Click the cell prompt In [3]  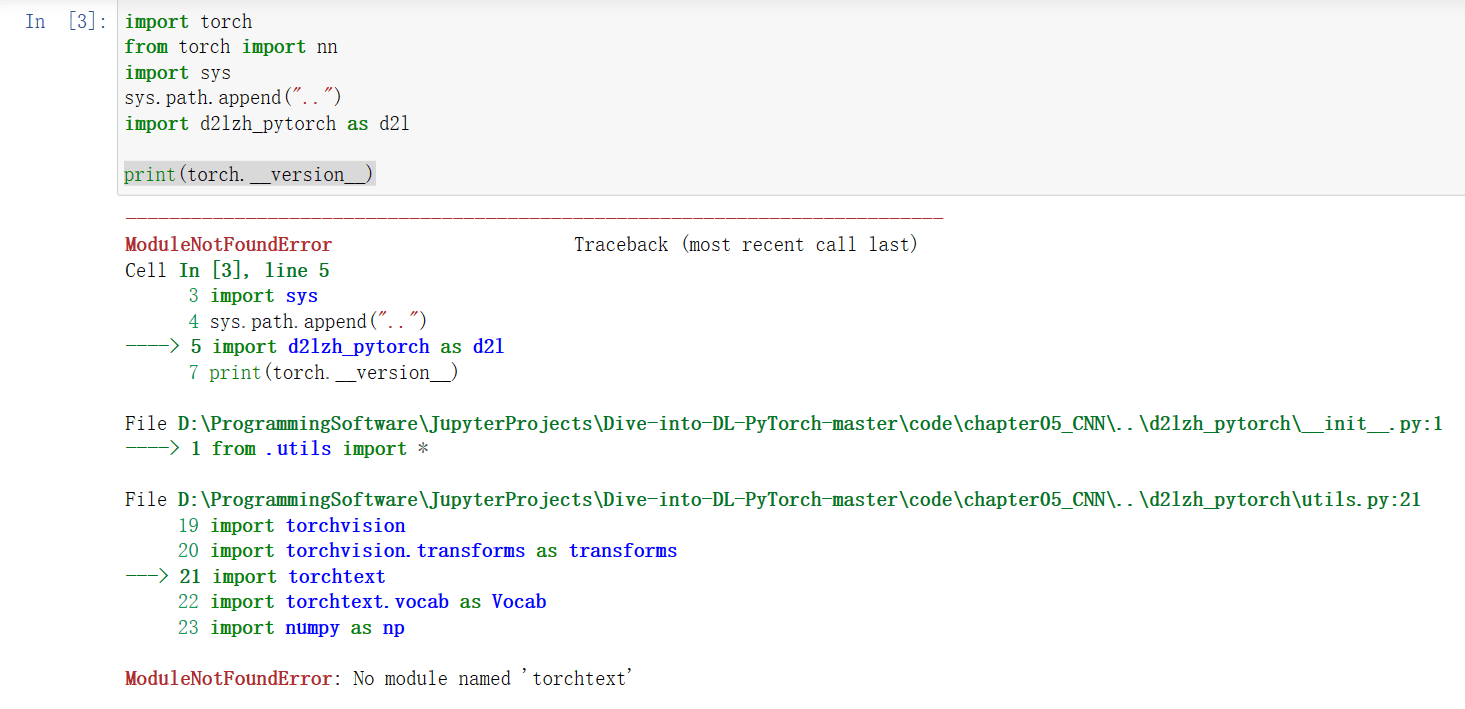[x=61, y=21]
